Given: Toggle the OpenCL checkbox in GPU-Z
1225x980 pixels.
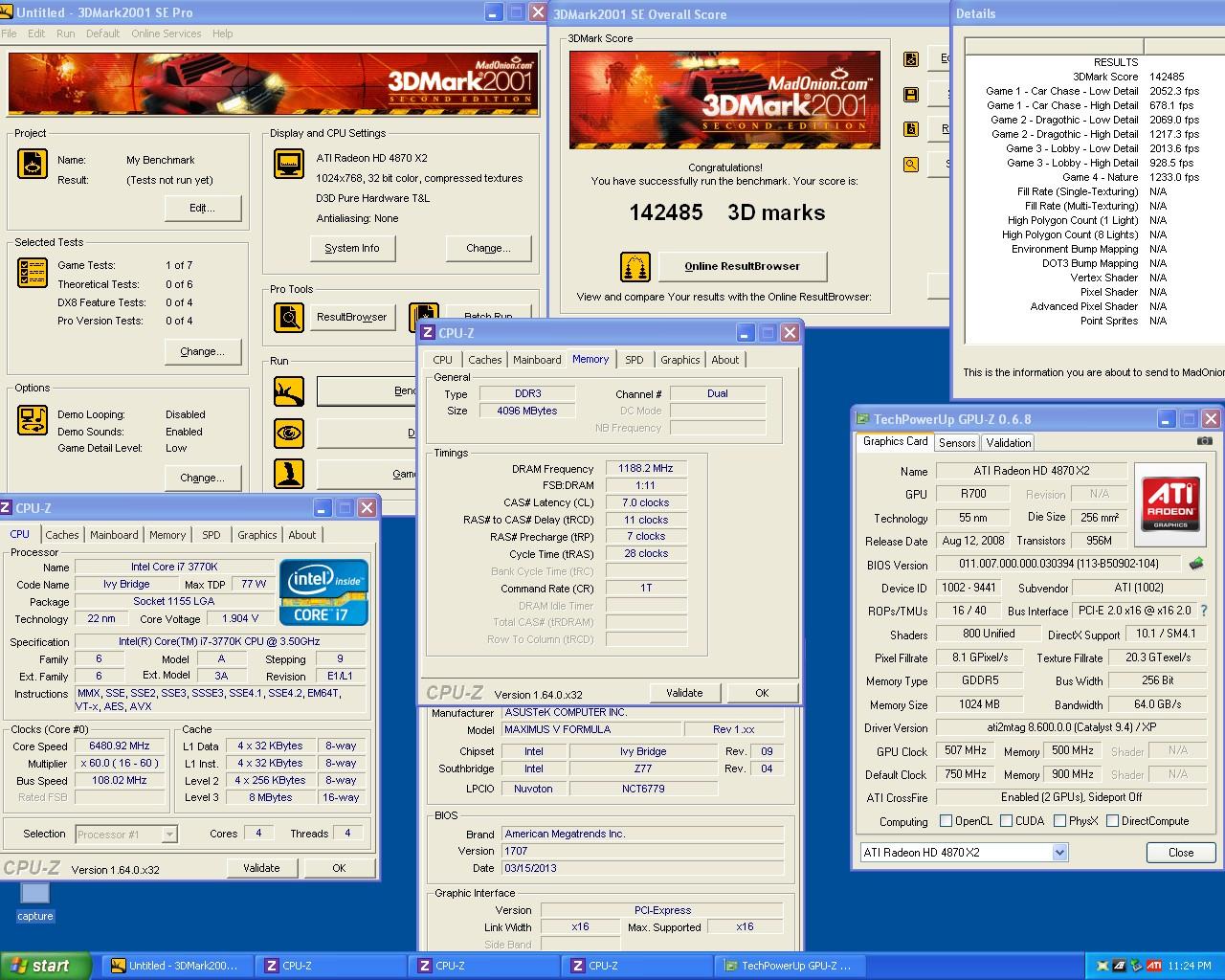Looking at the screenshot, I should [946, 821].
